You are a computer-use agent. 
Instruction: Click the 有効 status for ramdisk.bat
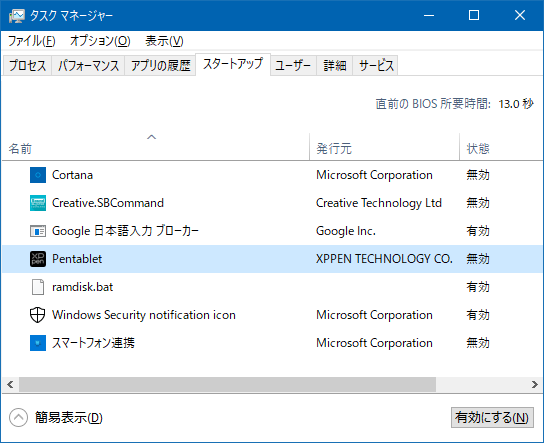[x=478, y=287]
